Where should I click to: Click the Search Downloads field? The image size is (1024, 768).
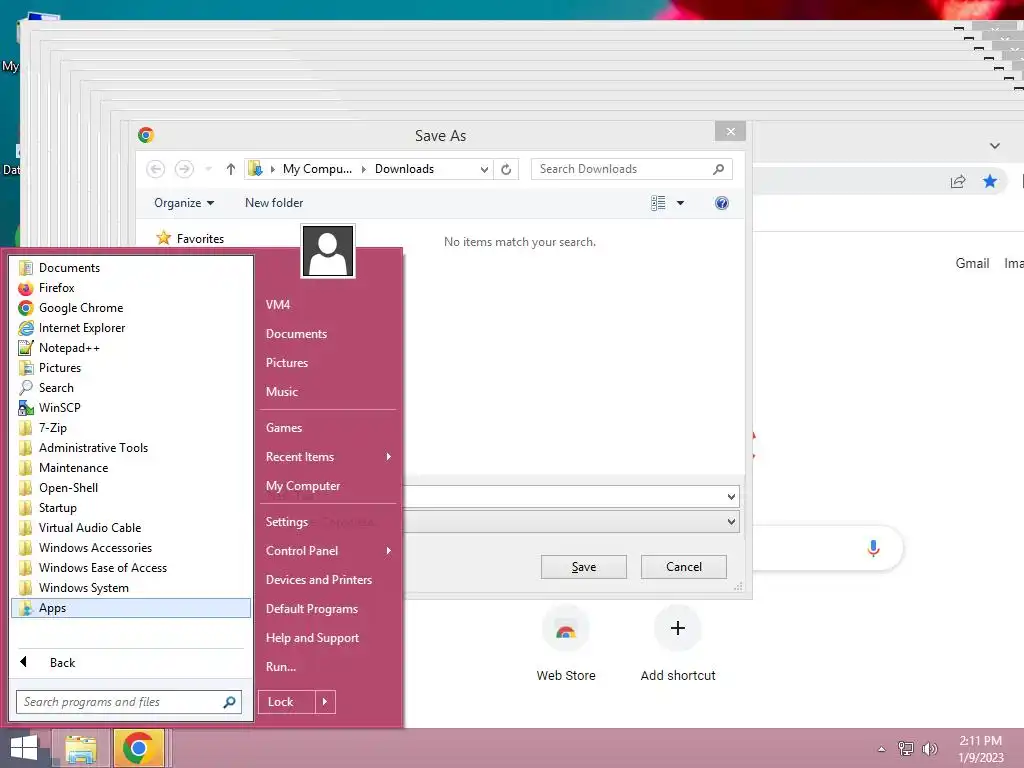(x=632, y=169)
